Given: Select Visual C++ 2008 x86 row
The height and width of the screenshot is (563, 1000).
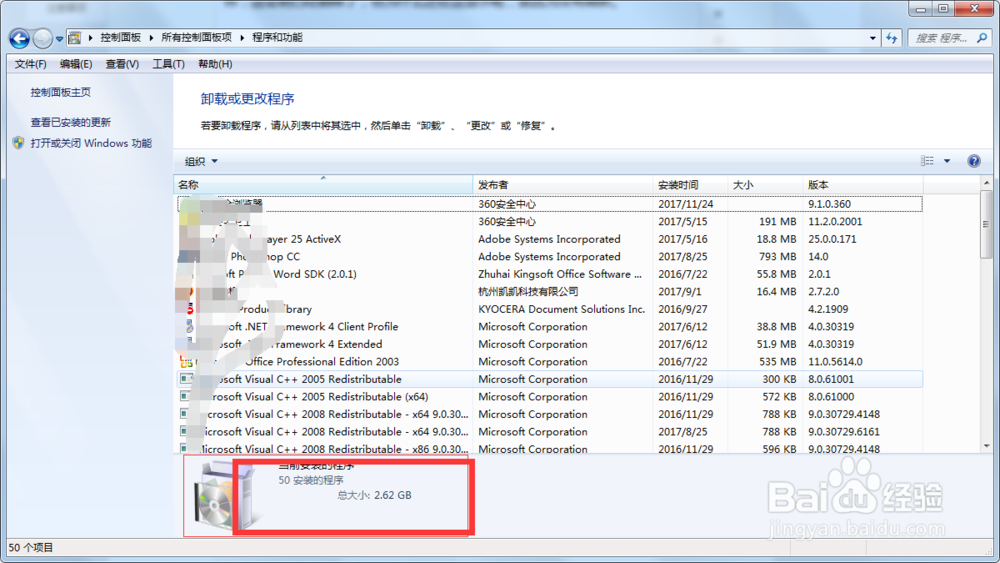Looking at the screenshot, I should click(x=549, y=448).
